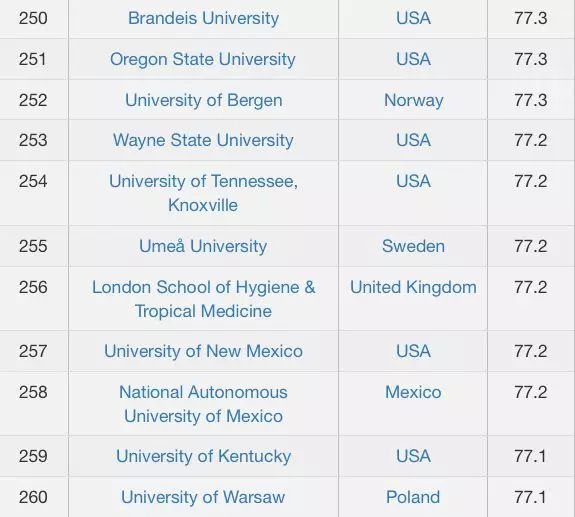575x517 pixels.
Task: Open the University of Bergen link
Action: point(204,100)
